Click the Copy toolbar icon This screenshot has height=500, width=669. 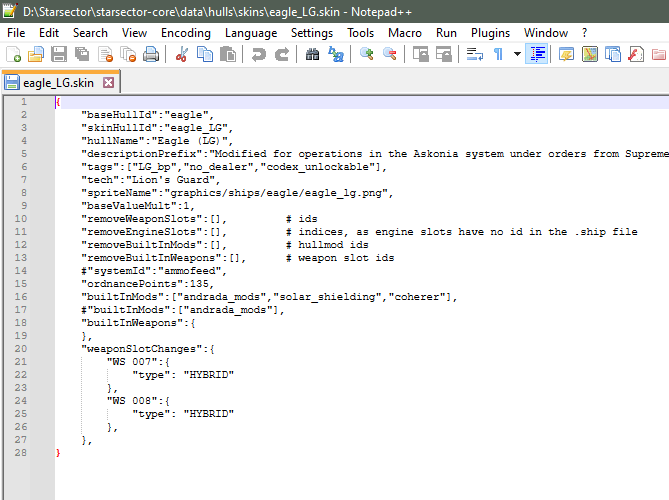coord(205,55)
